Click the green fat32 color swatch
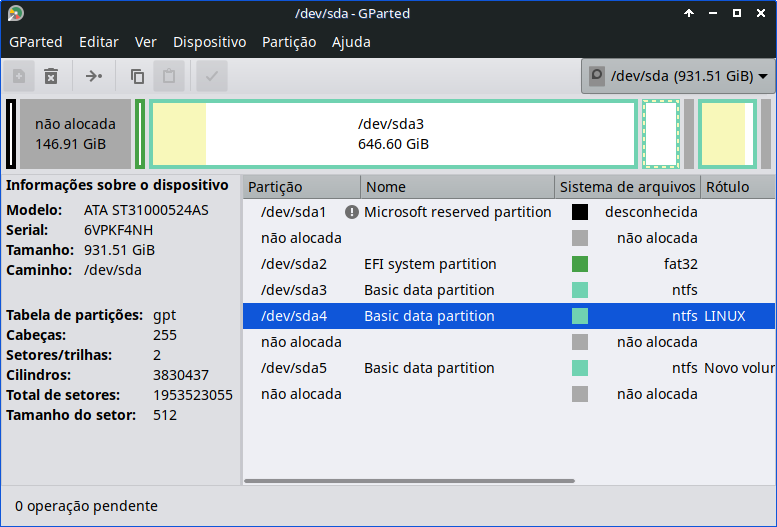This screenshot has height=527, width=777. (580, 264)
